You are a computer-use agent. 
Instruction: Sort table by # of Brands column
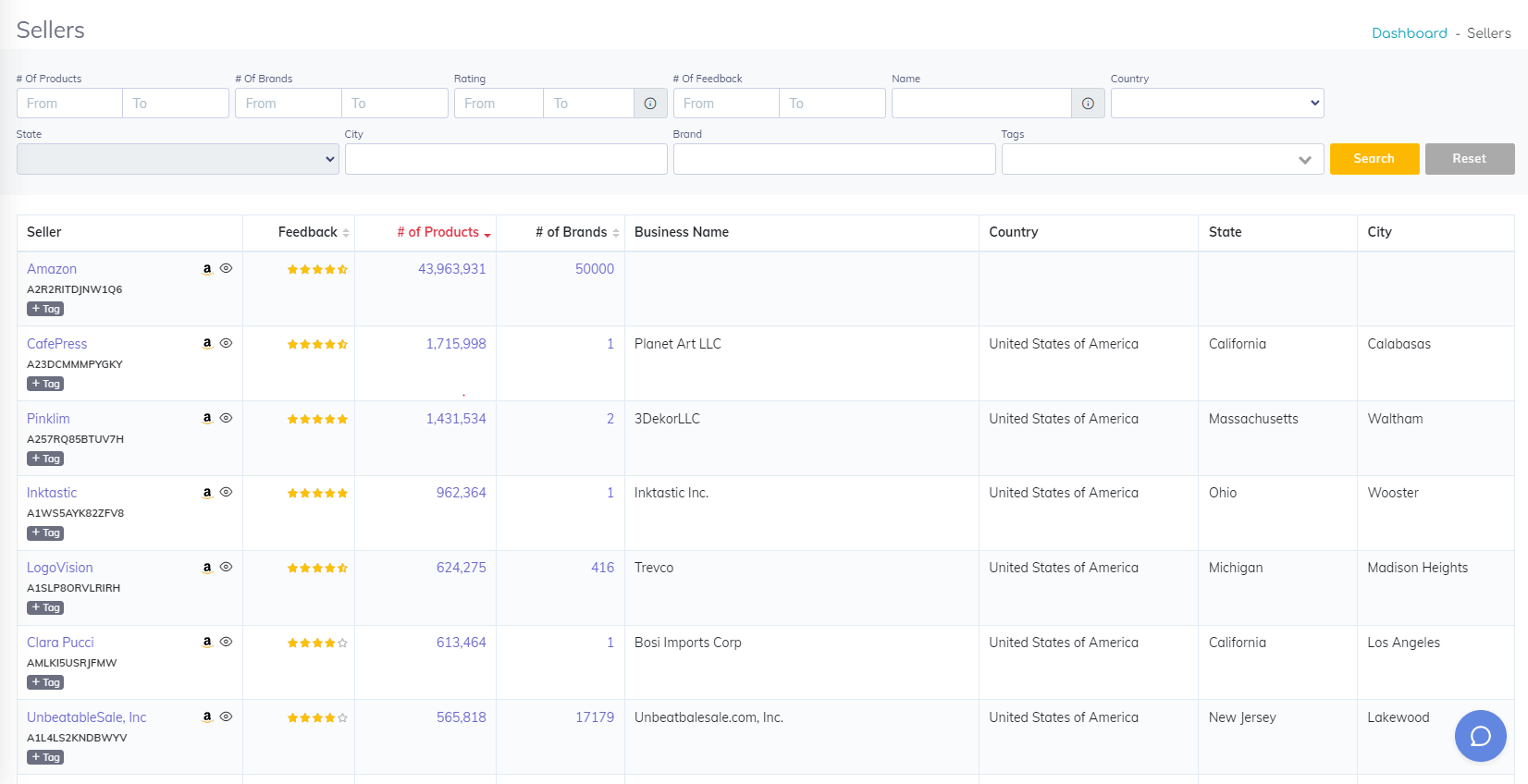[x=577, y=232]
